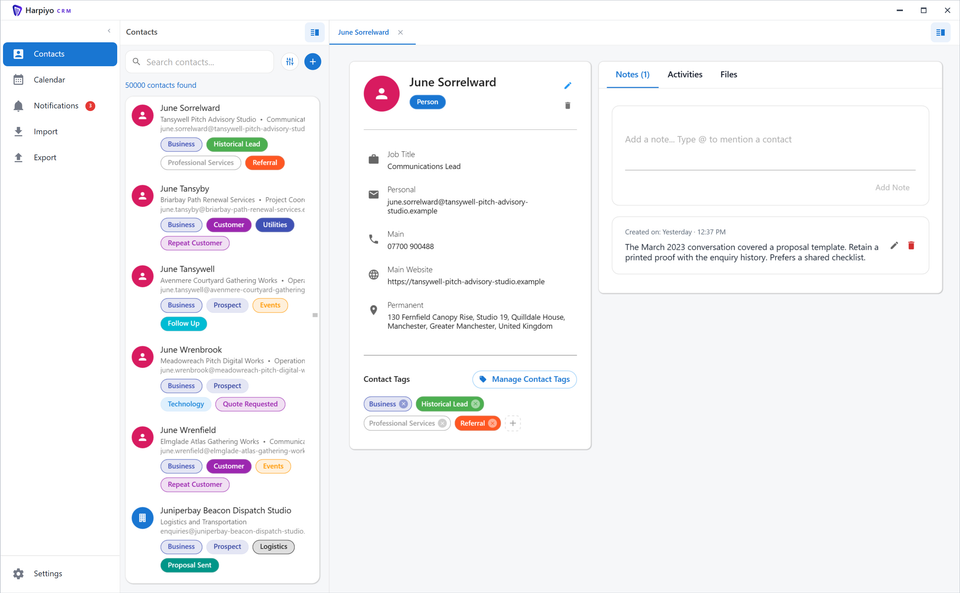This screenshot has width=960, height=593.
Task: Remove the Referral tag from contact
Action: click(x=492, y=423)
